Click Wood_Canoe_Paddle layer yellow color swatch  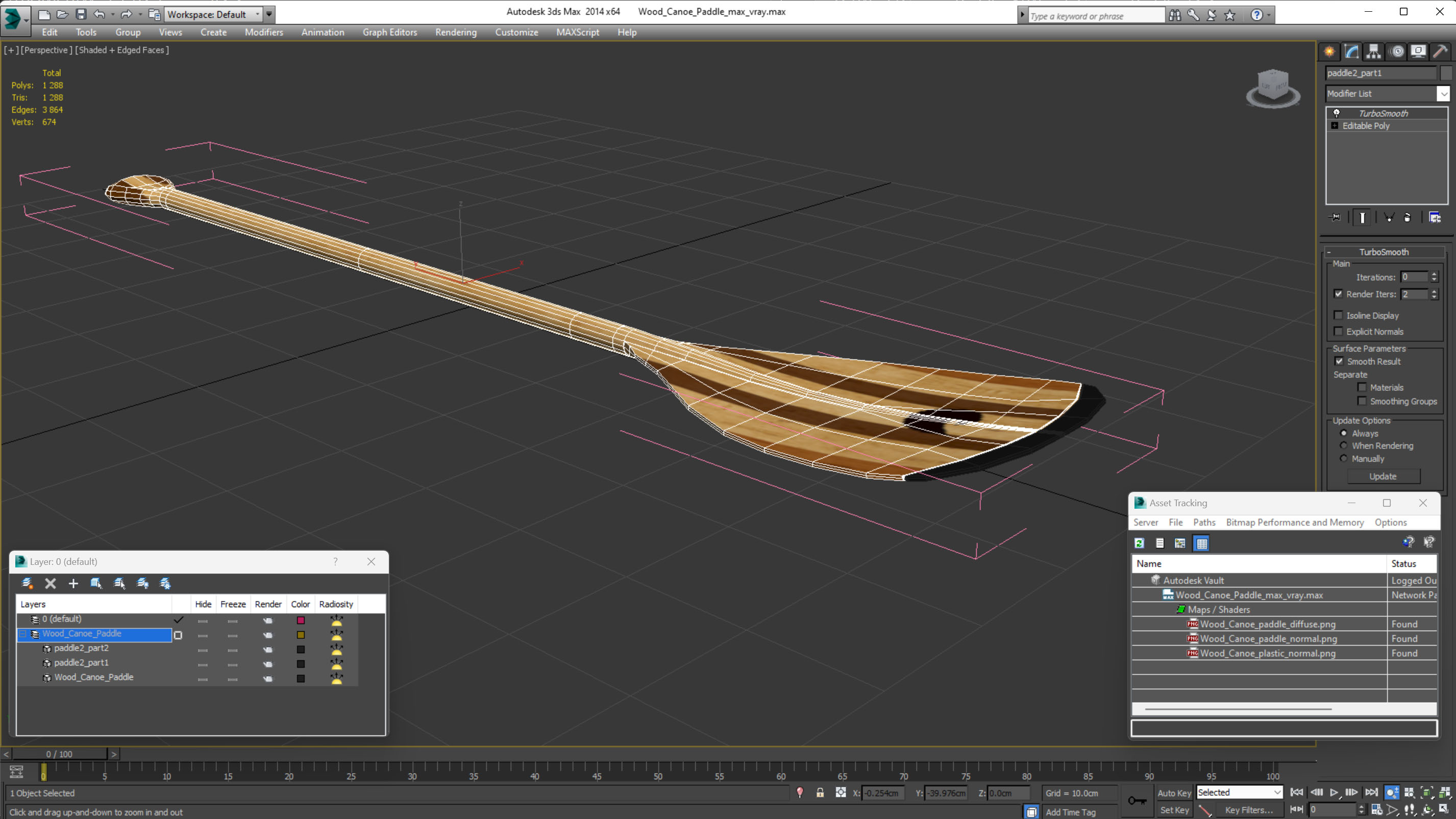click(301, 635)
